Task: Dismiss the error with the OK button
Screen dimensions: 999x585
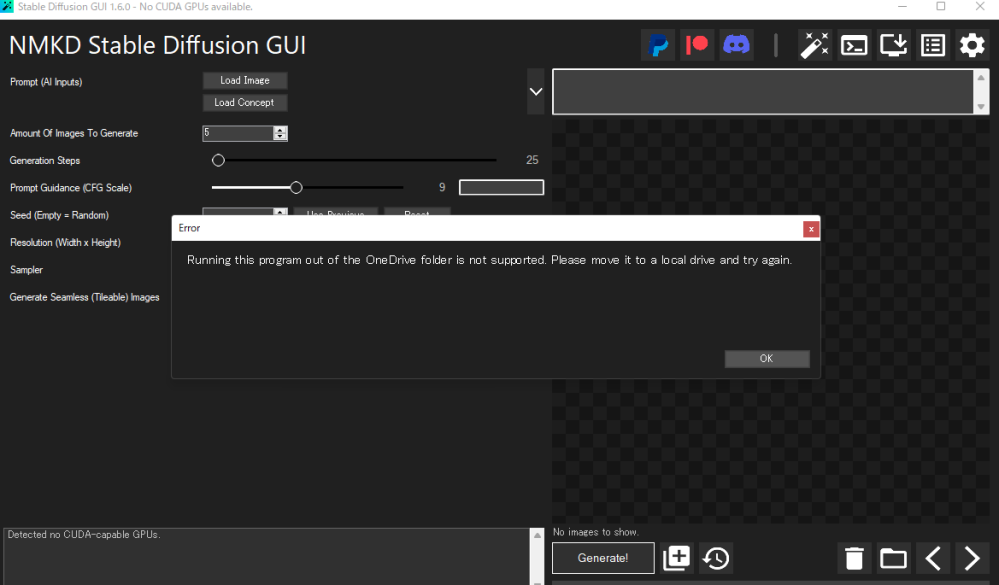Action: pyautogui.click(x=767, y=359)
